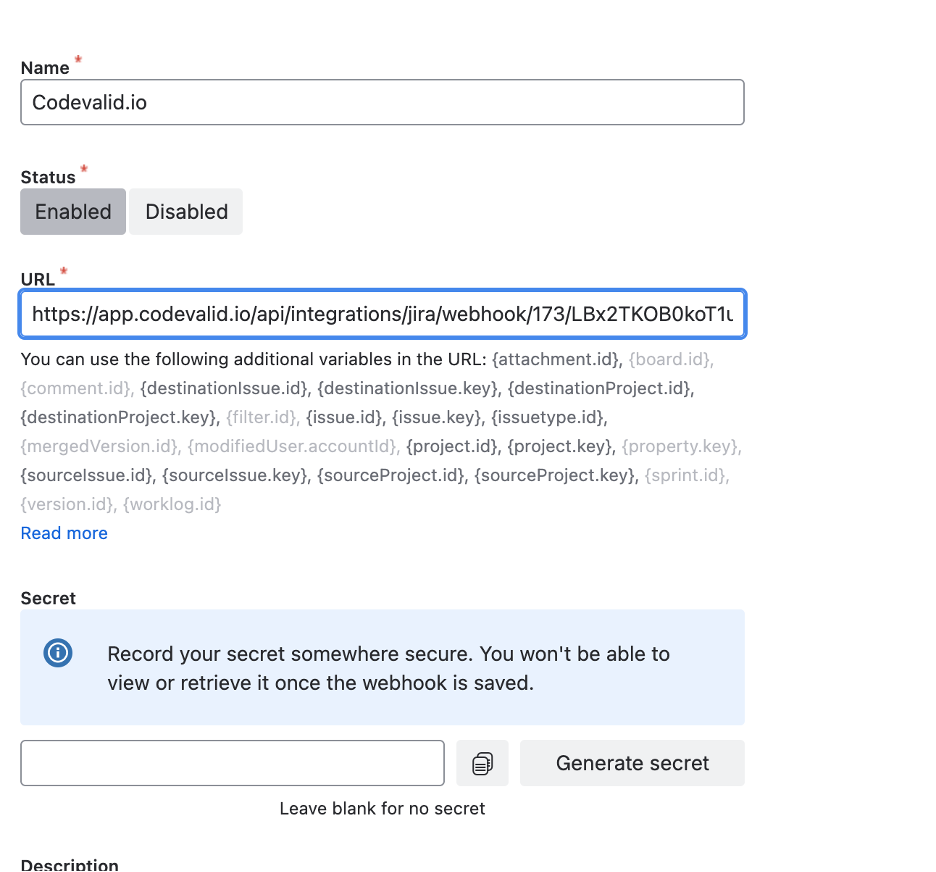Click the {sprint.id} variable text

click(685, 475)
